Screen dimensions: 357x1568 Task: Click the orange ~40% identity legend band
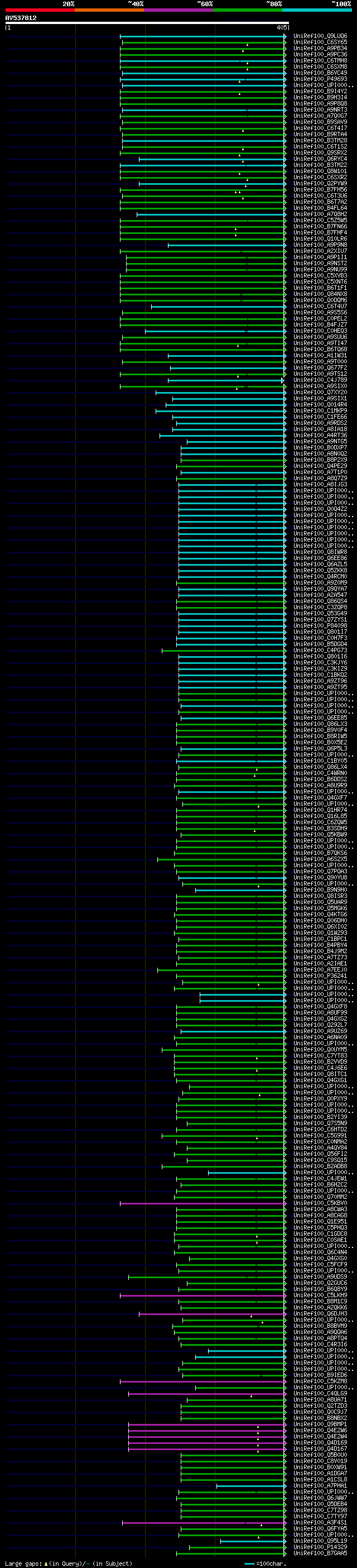point(109,9)
